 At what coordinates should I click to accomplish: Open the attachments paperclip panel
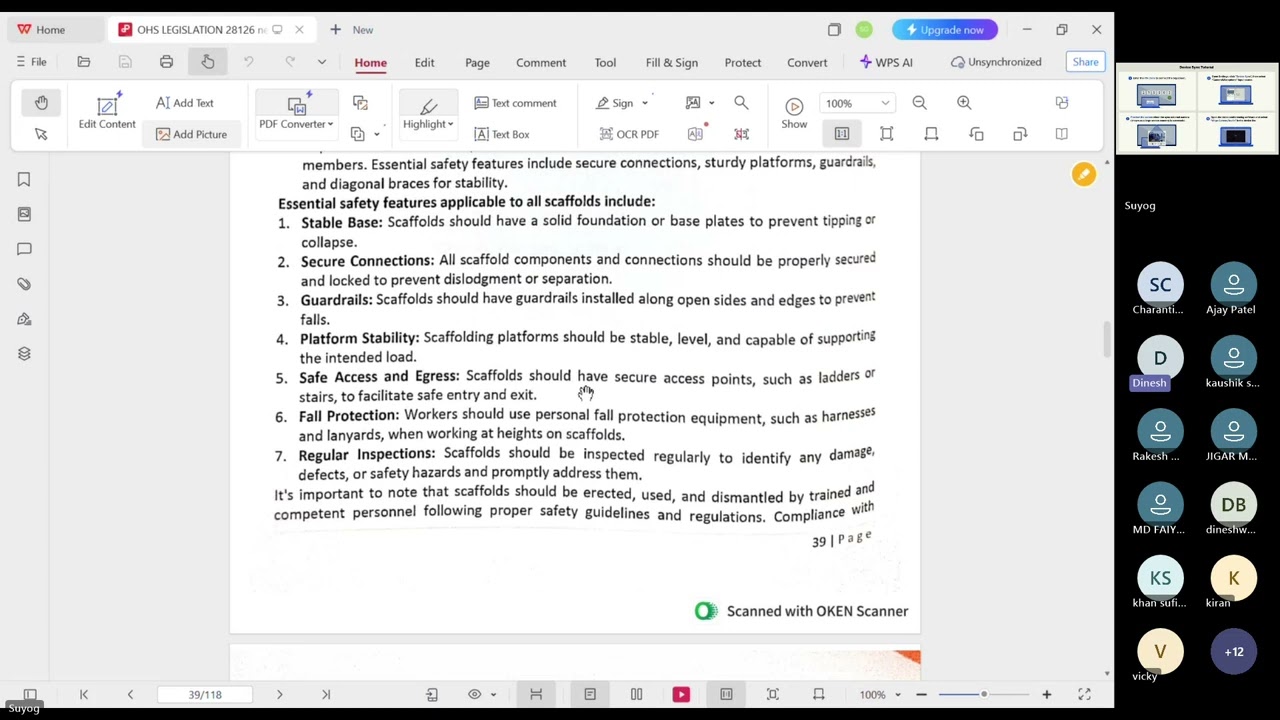coord(24,284)
